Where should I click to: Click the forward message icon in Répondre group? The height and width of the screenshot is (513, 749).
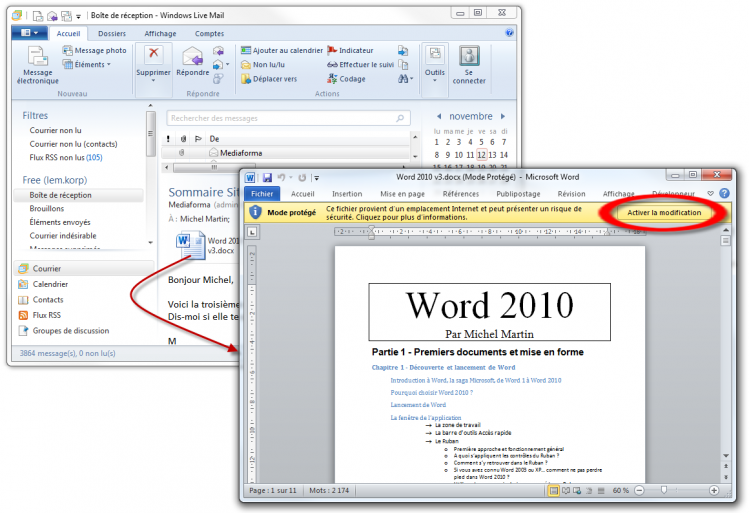218,64
